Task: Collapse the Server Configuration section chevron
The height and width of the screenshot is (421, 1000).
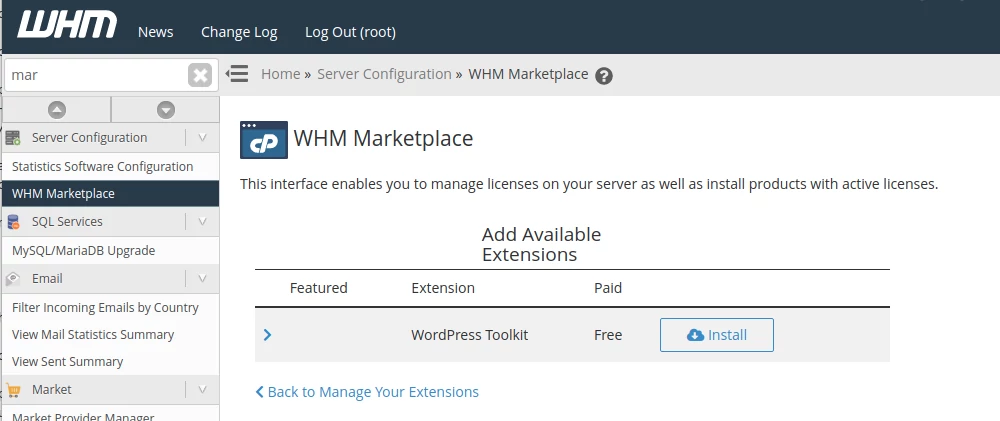Action: pos(202,138)
